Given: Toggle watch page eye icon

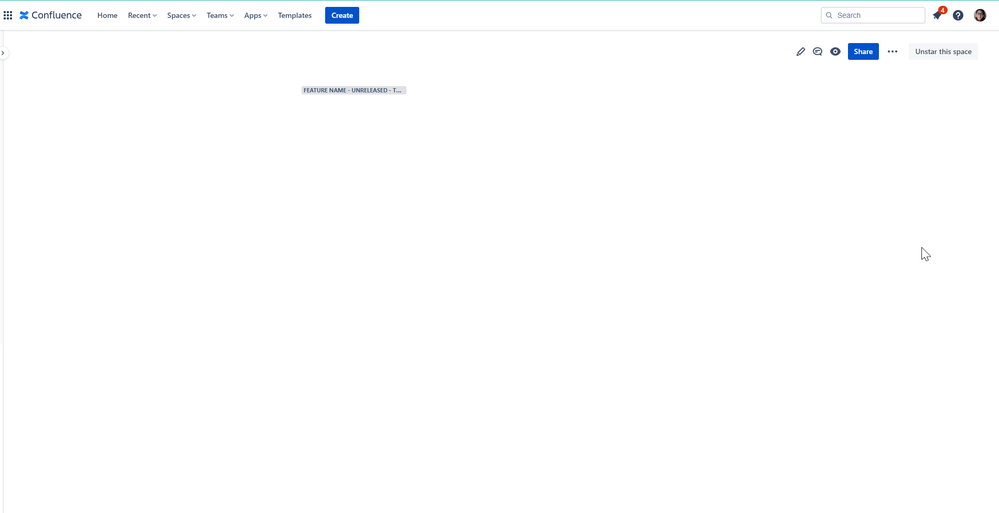Looking at the screenshot, I should pos(835,52).
